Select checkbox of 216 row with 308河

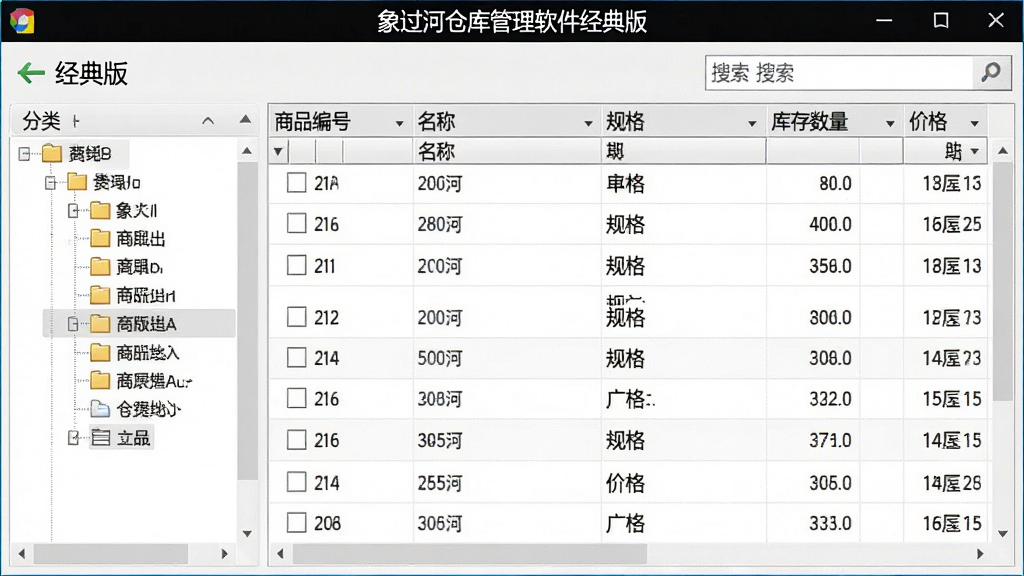click(x=296, y=398)
